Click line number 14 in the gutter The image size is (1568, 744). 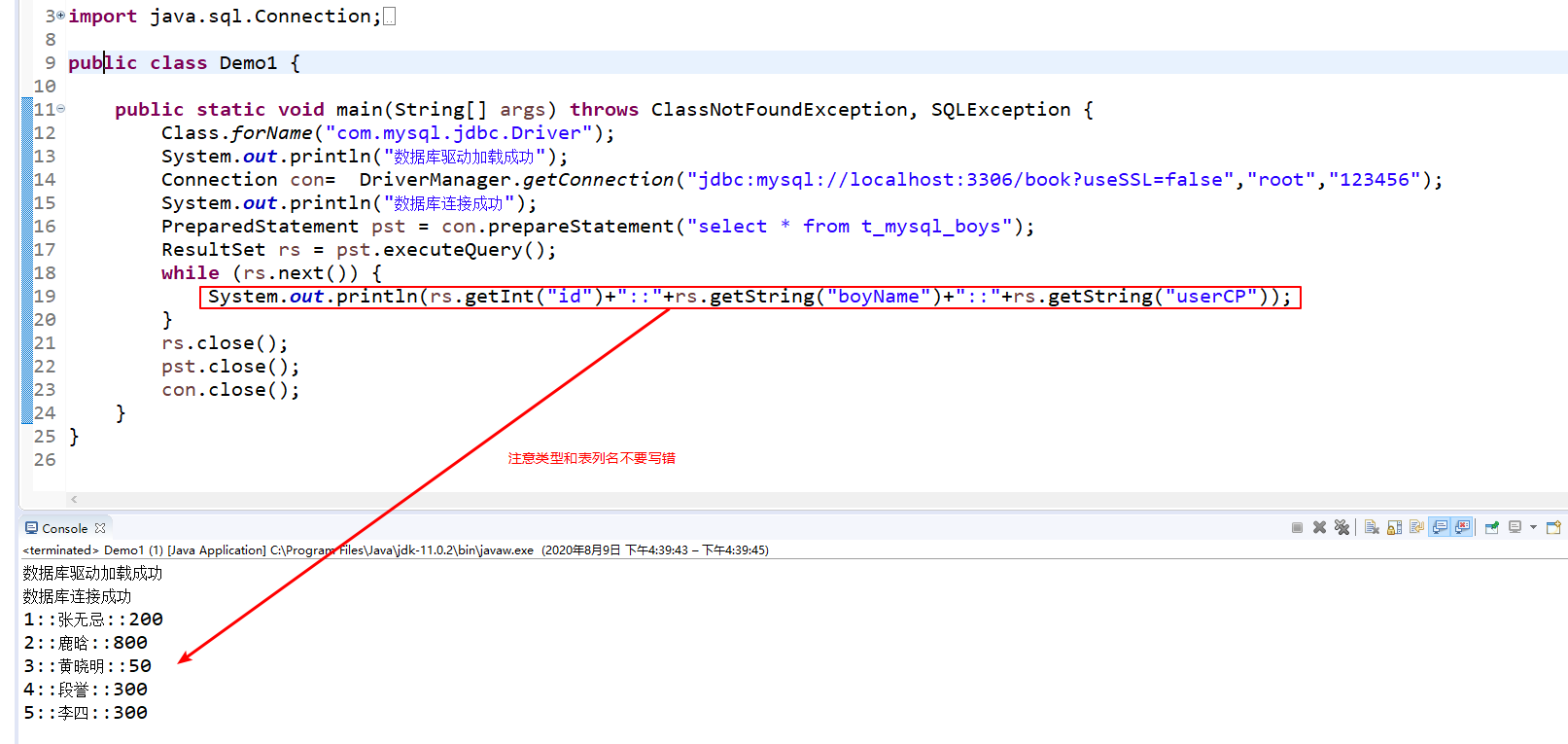point(45,179)
